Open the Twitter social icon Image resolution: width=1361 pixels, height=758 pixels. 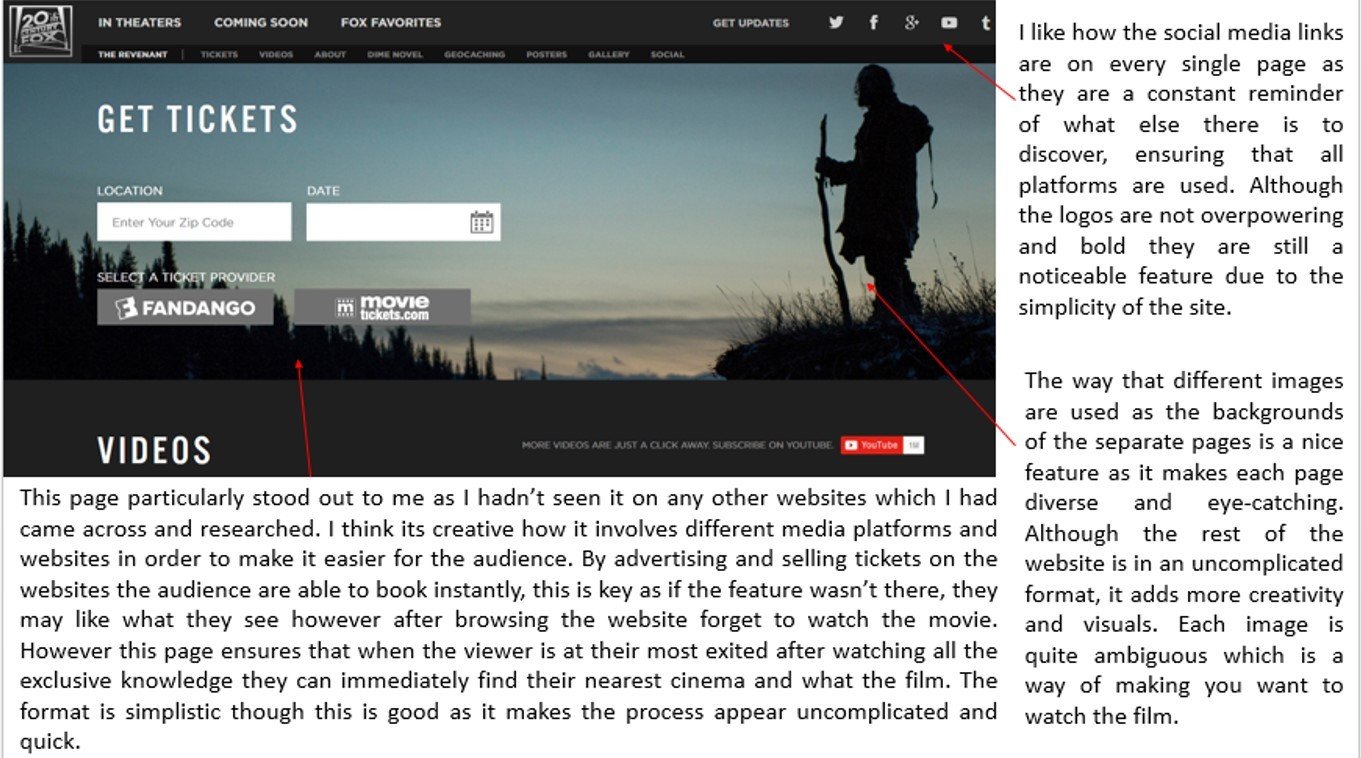(x=836, y=22)
